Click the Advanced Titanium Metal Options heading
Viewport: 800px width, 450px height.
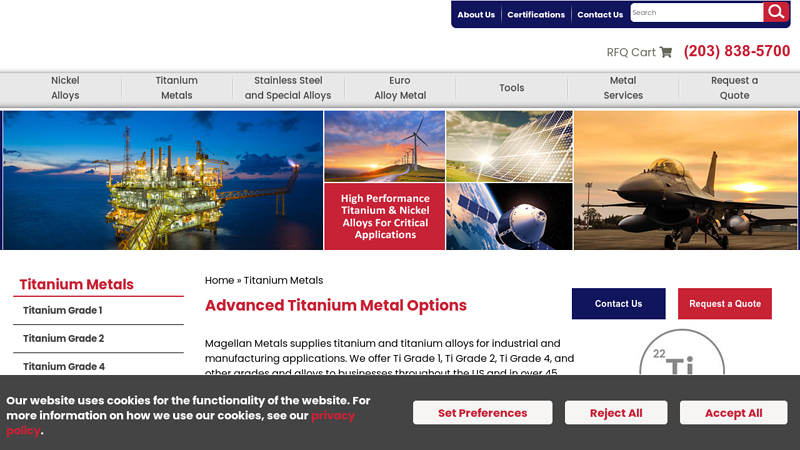pos(336,305)
